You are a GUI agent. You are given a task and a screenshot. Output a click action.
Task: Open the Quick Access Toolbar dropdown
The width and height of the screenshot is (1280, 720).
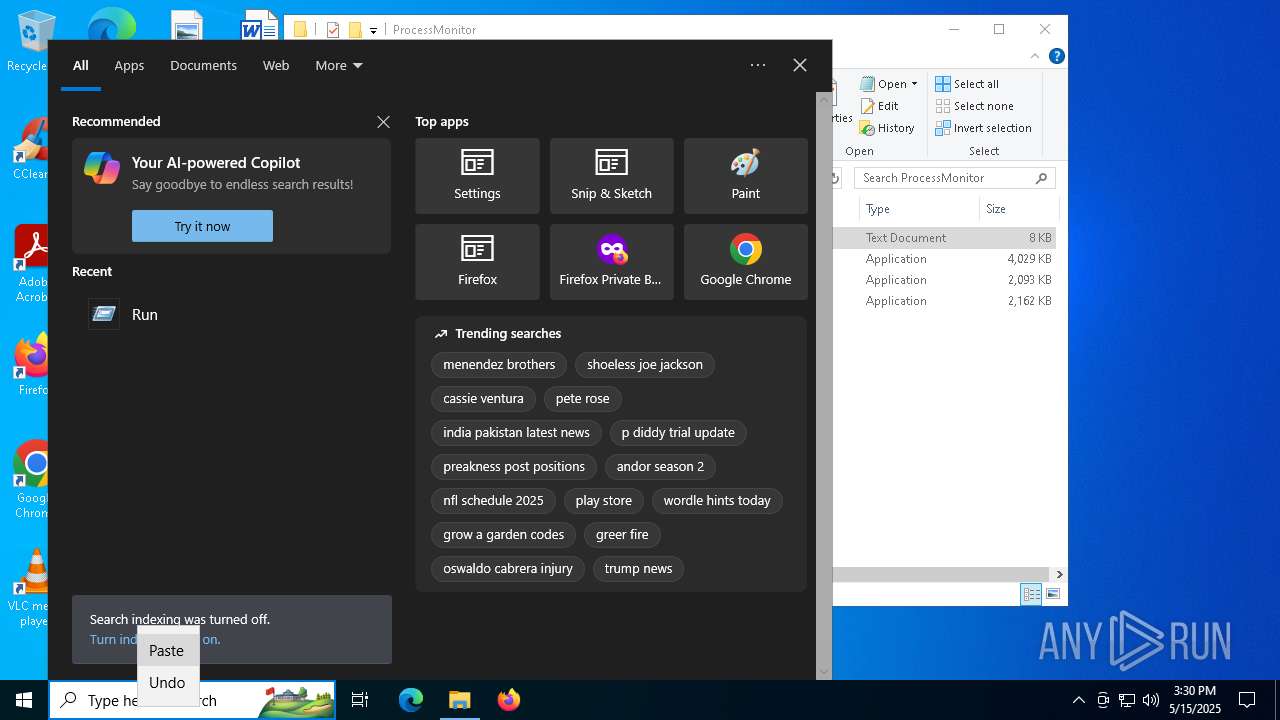[373, 30]
